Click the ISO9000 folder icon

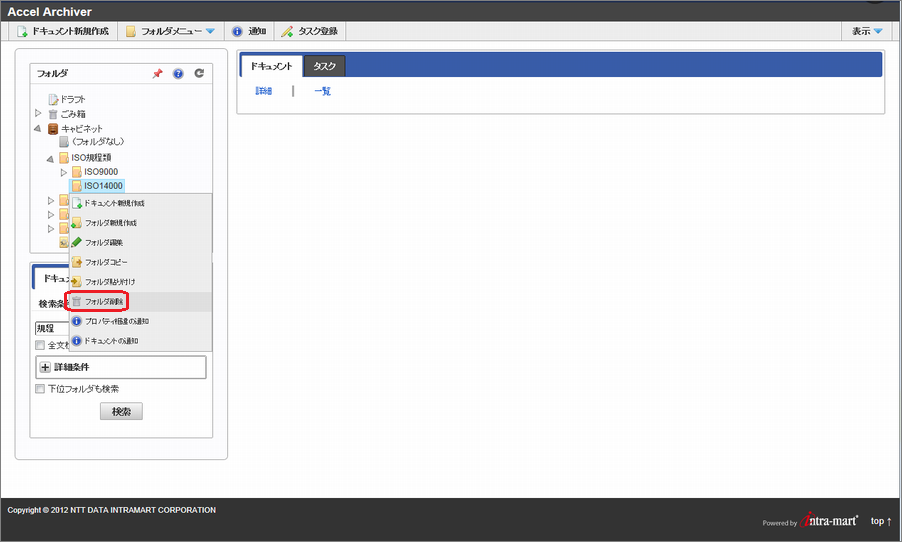(x=77, y=171)
